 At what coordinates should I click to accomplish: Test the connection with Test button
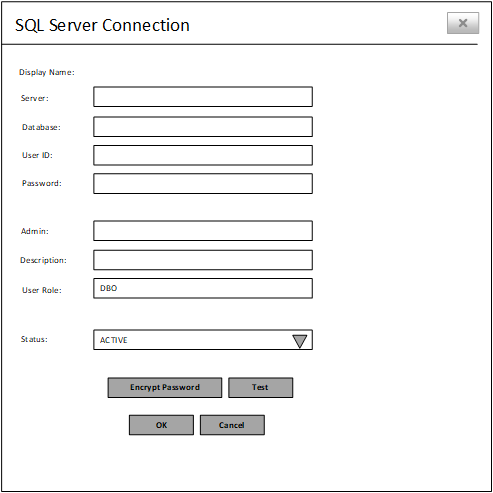tap(260, 387)
